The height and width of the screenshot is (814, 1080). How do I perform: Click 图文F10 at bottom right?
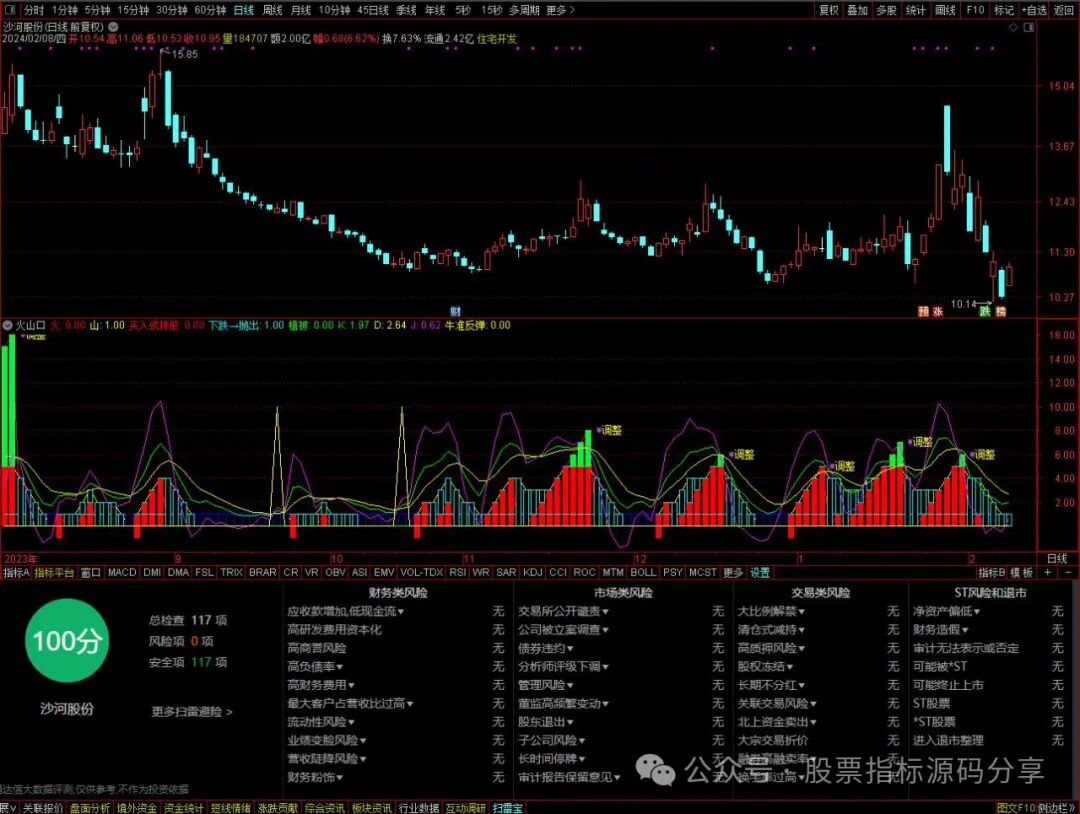(x=1016, y=808)
